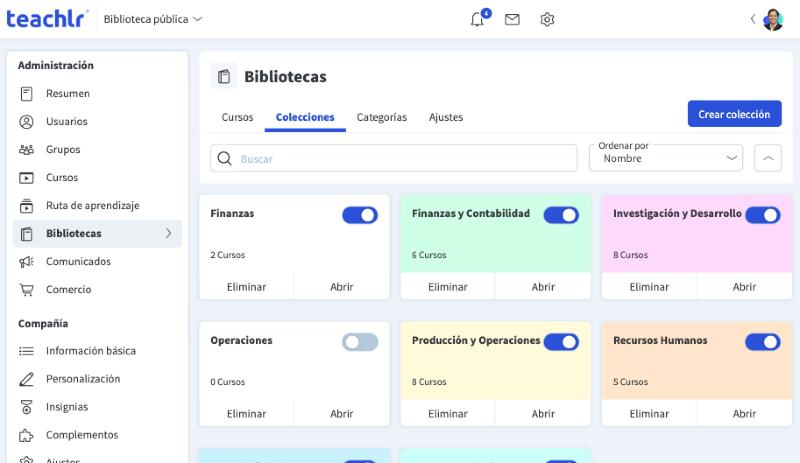Click the Recursos Humanos orange card title
The image size is (800, 463).
pyautogui.click(x=660, y=340)
